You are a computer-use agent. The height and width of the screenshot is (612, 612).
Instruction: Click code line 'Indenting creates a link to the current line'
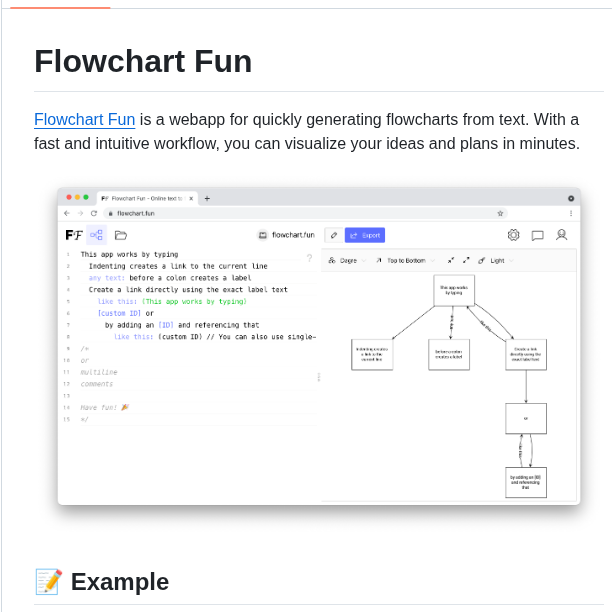point(178,266)
